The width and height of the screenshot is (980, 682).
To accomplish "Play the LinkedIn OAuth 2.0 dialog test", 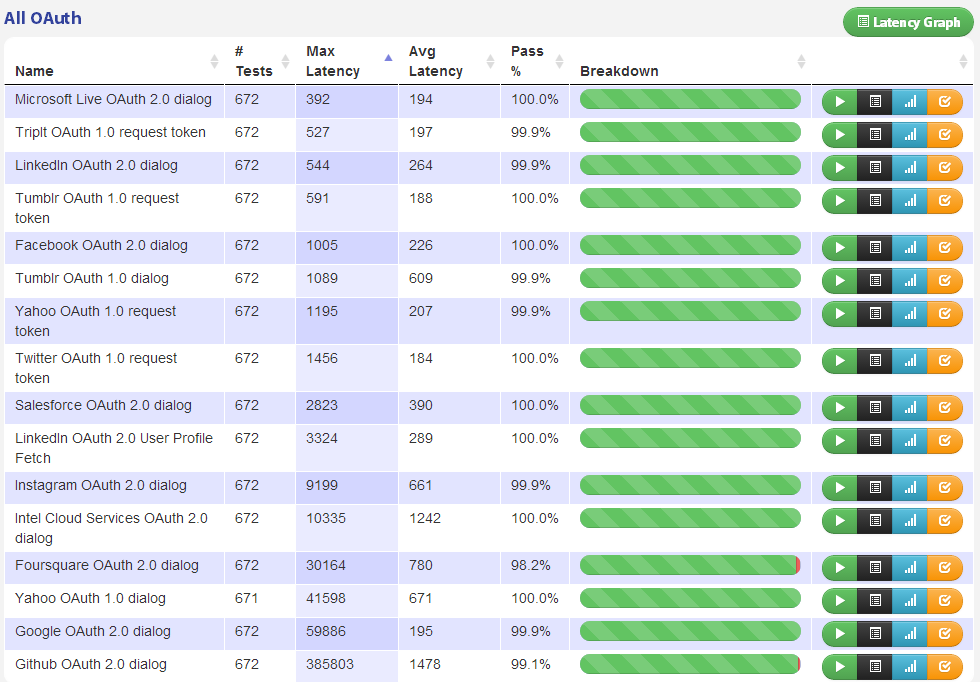I will [x=839, y=168].
